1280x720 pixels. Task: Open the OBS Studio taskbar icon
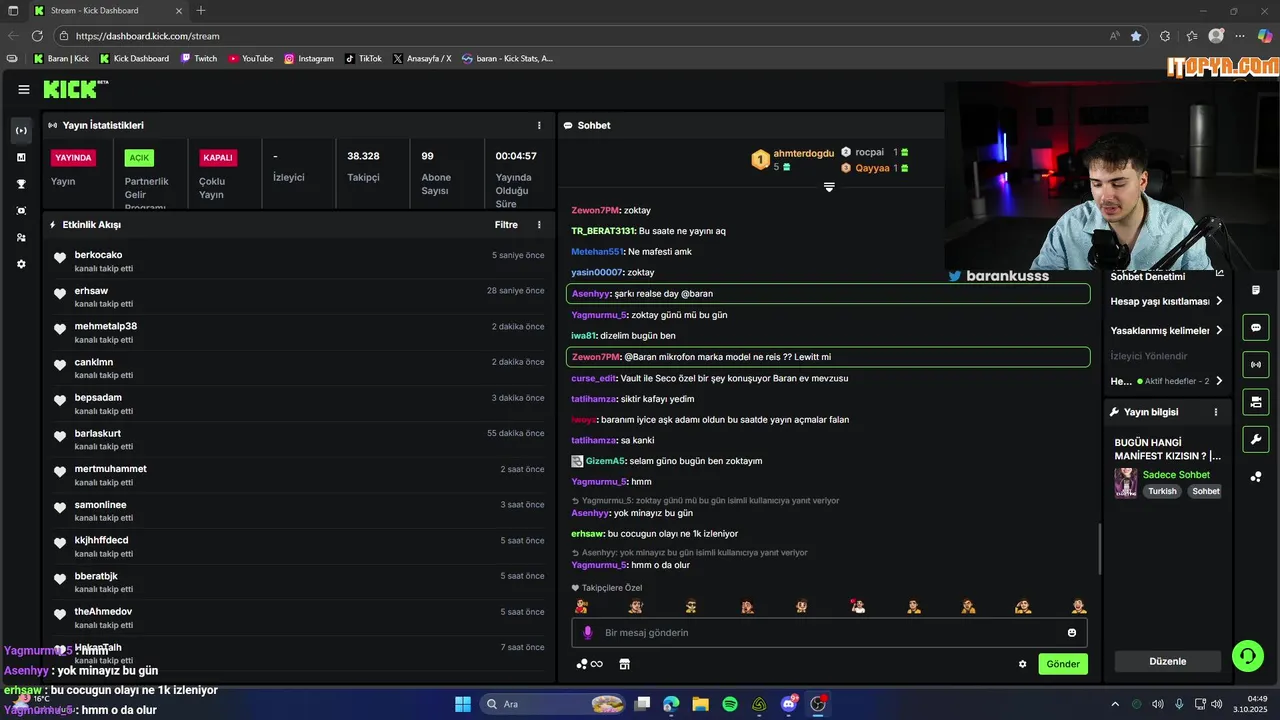click(818, 704)
